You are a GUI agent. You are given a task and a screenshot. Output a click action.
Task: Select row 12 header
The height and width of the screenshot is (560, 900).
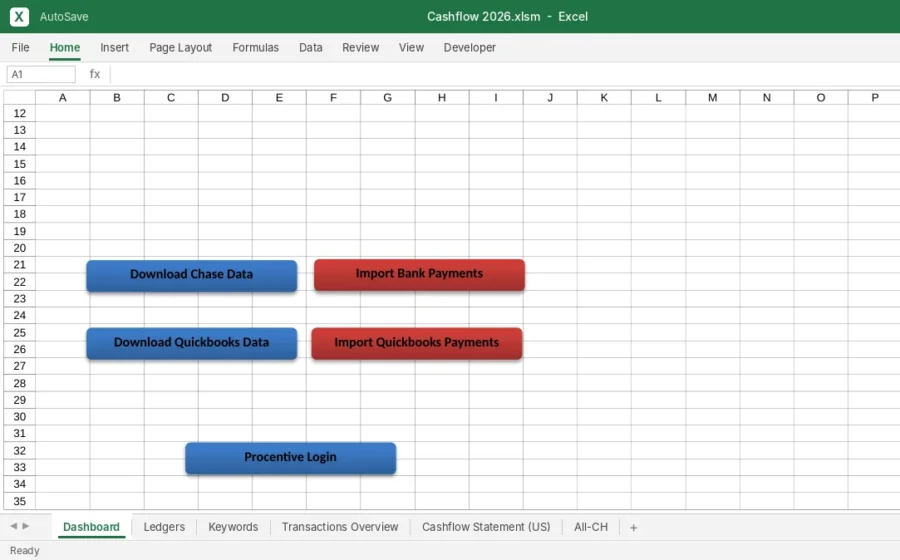click(x=20, y=113)
